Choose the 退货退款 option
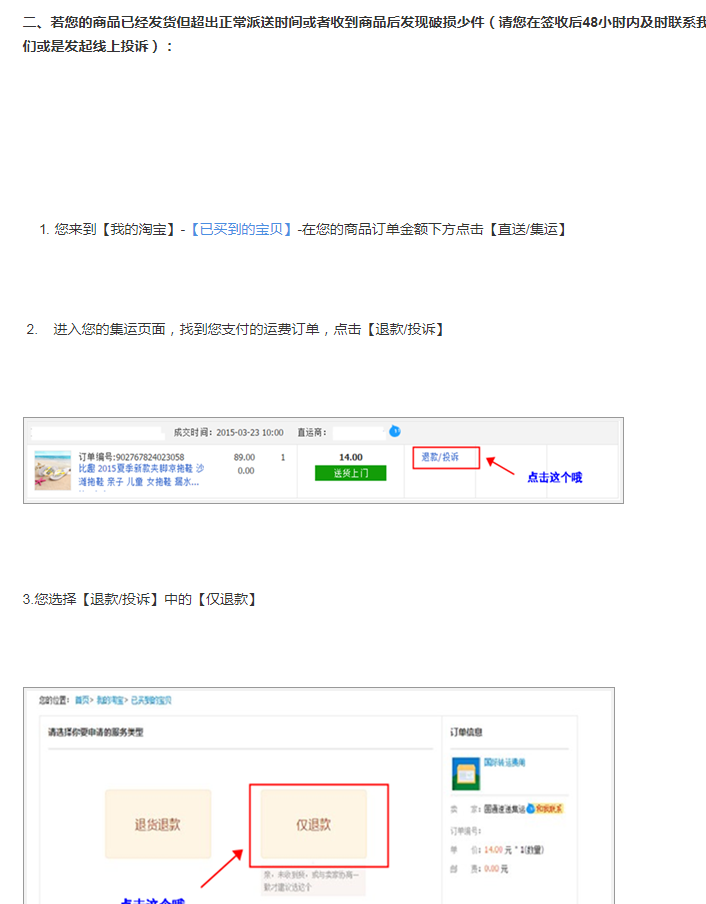706x904 pixels. 158,824
